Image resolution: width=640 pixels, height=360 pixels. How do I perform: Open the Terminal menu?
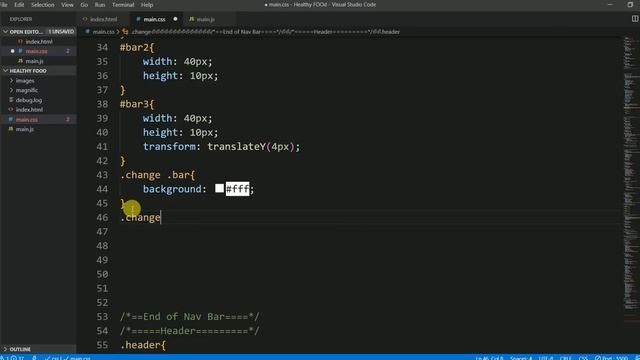click(x=123, y=5)
